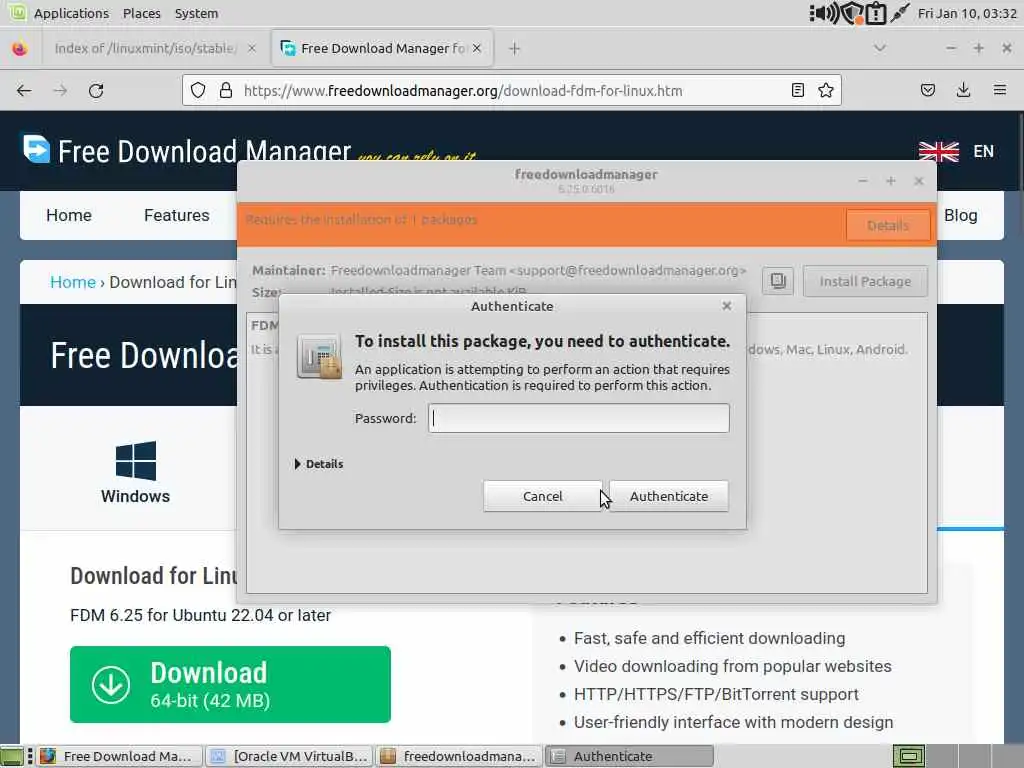Open the Blog nav item
1024x768 pixels.
point(961,216)
